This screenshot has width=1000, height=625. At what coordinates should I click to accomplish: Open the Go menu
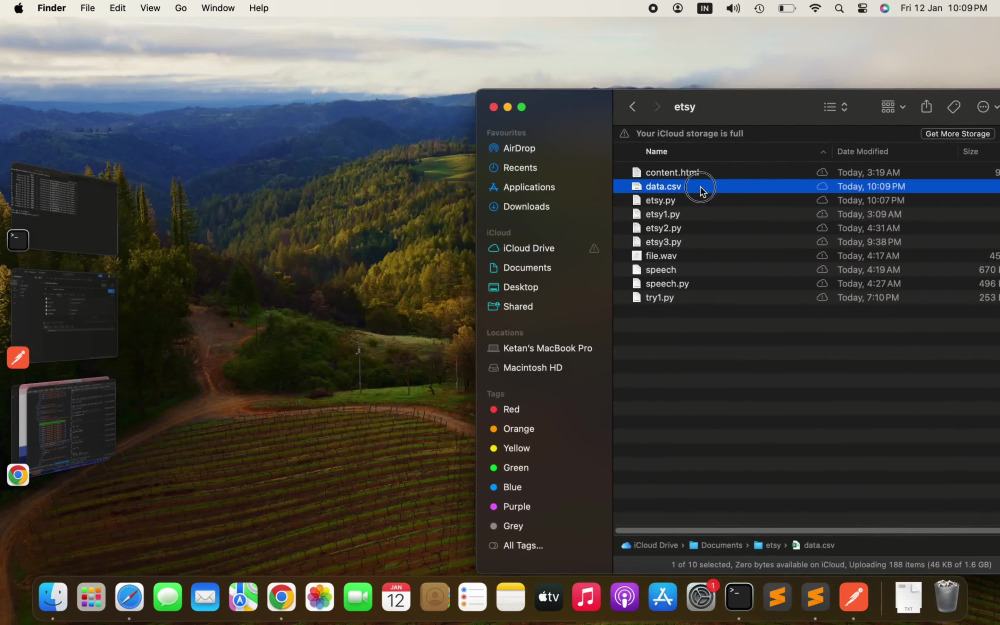pyautogui.click(x=180, y=8)
